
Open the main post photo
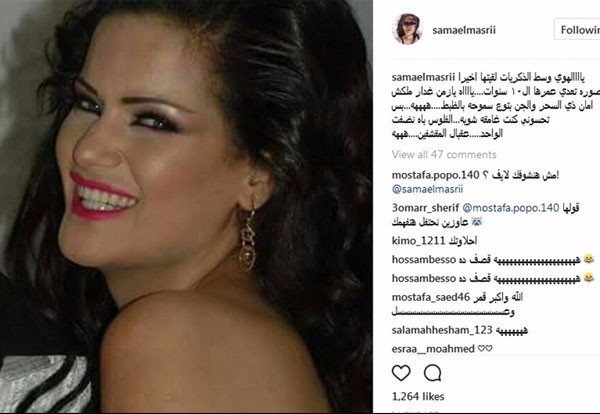pyautogui.click(x=186, y=206)
